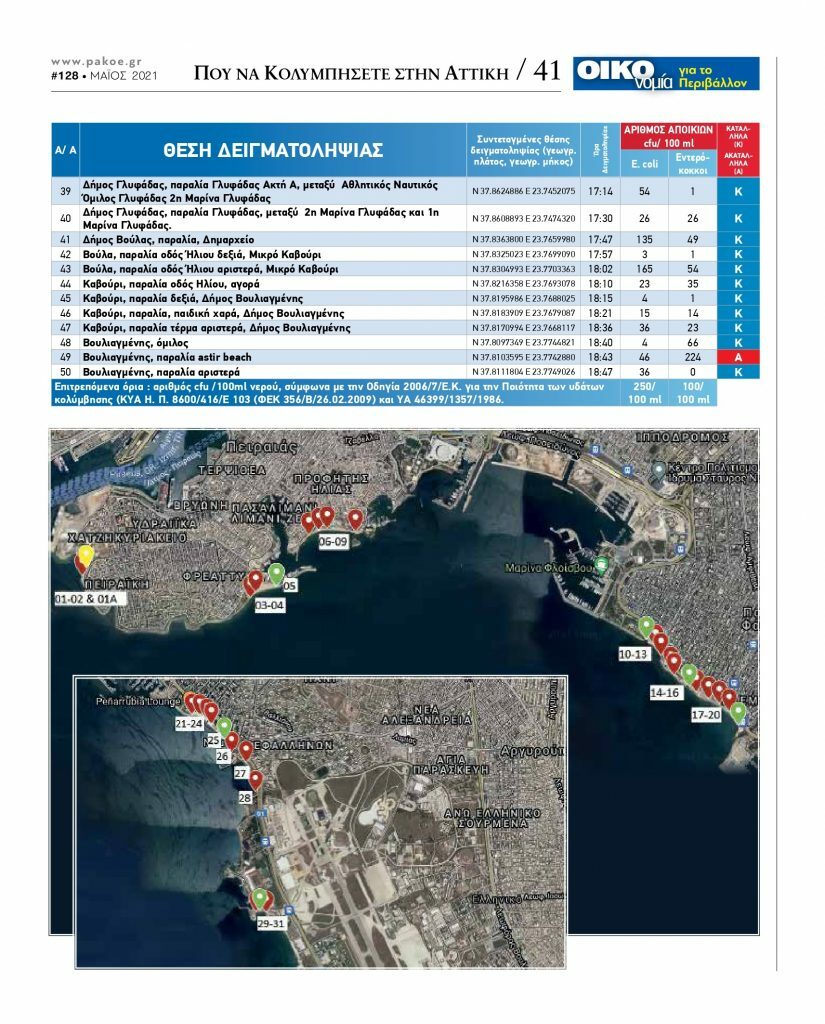Click the green Μαρίνα Φλοίσβου marker icon
Image resolution: width=825 pixels, height=1024 pixels.
pos(602,565)
